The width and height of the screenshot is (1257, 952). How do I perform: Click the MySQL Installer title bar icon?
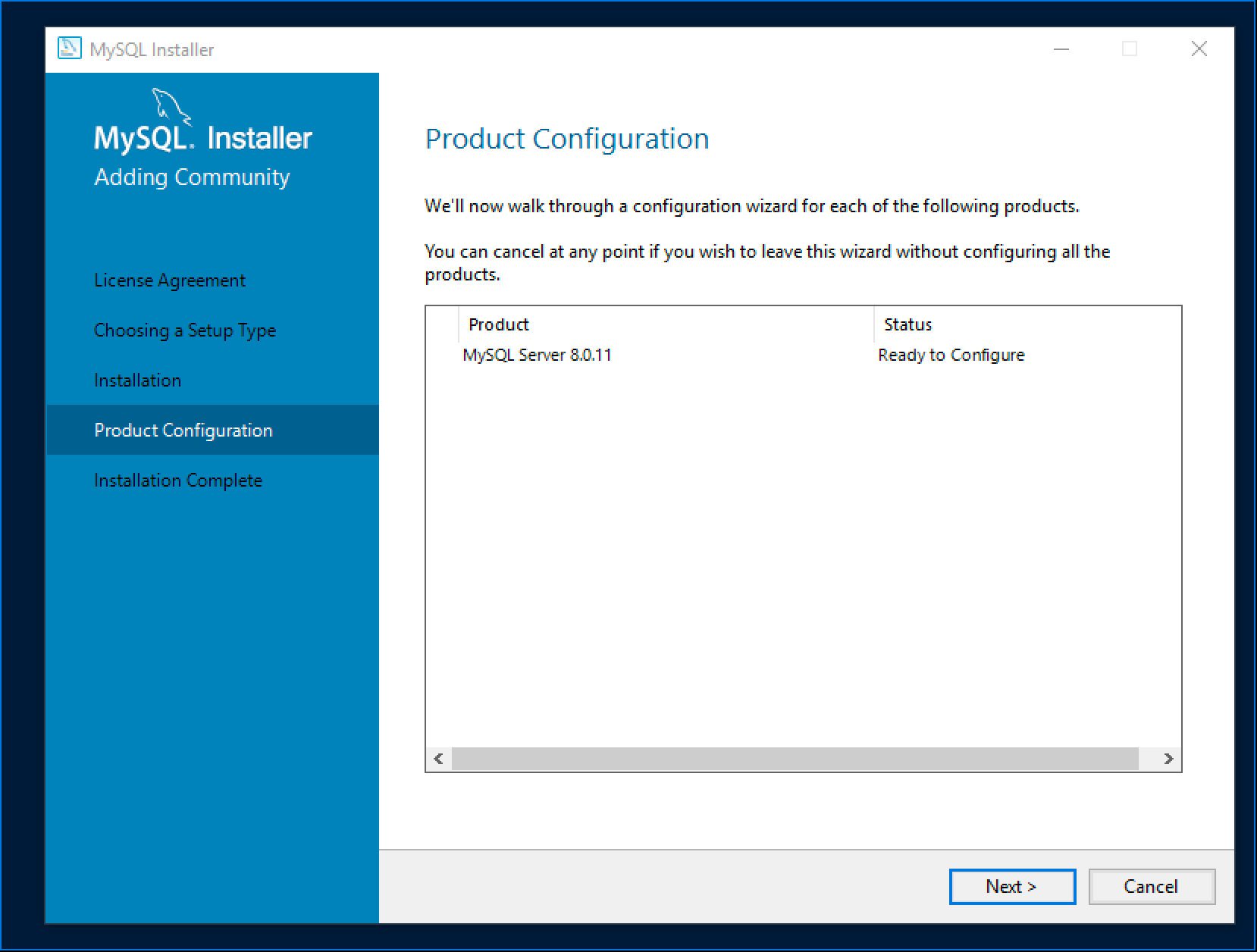click(x=69, y=49)
